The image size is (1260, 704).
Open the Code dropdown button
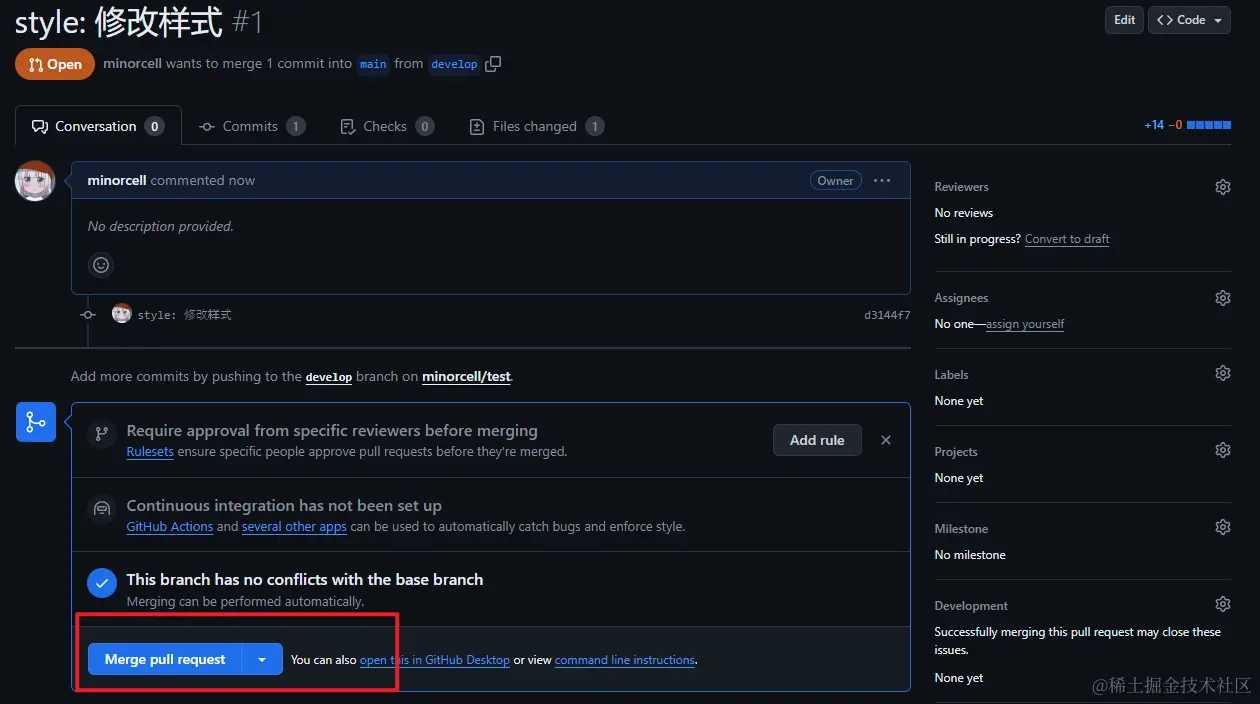point(1189,20)
